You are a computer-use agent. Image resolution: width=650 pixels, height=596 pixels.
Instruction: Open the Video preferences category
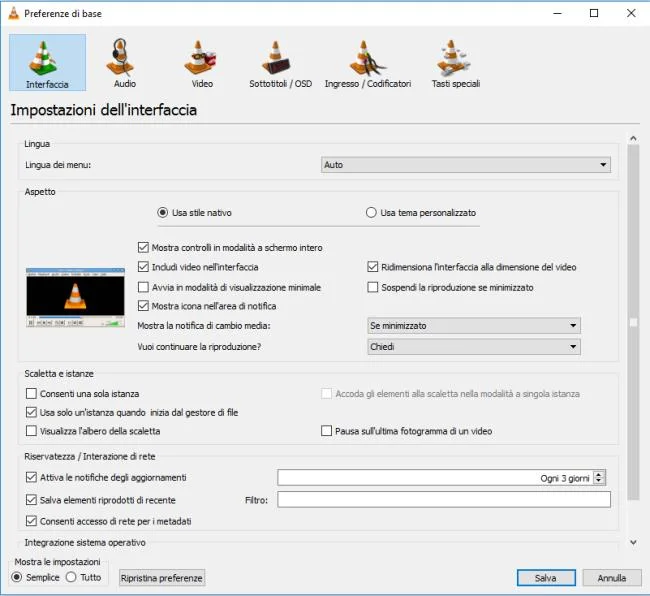(202, 63)
